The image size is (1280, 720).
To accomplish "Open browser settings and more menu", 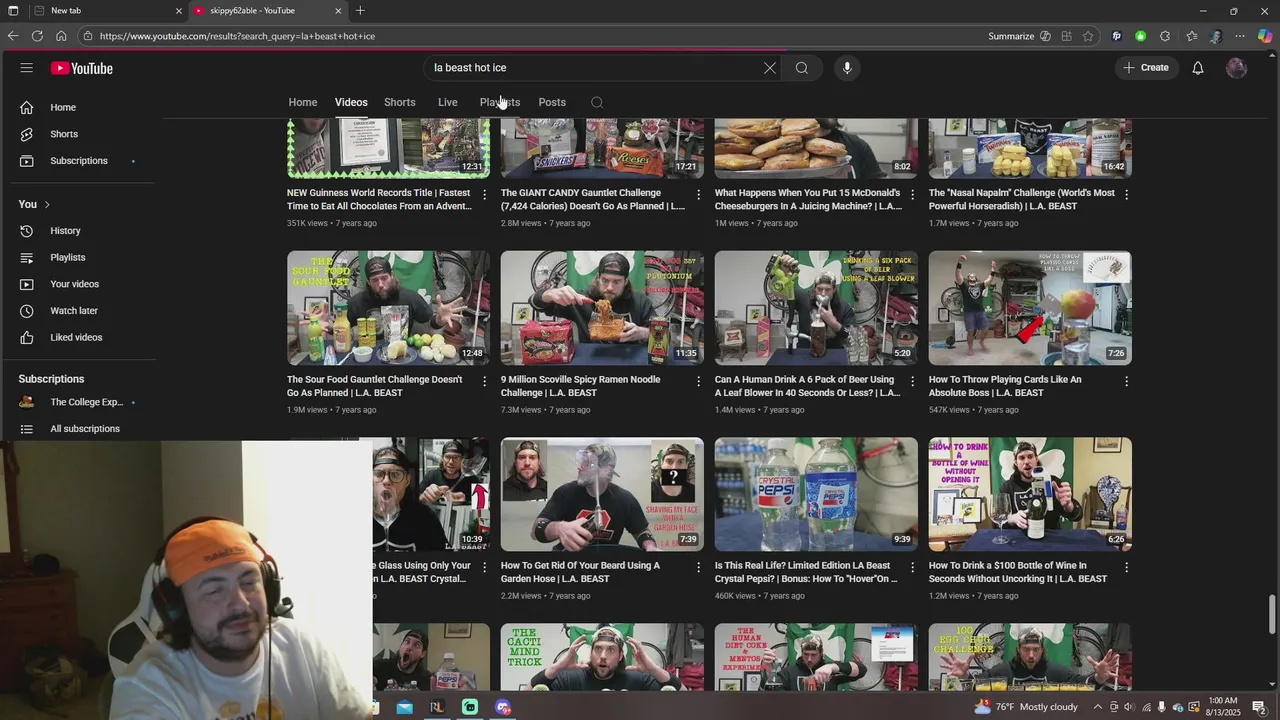I will (1240, 36).
